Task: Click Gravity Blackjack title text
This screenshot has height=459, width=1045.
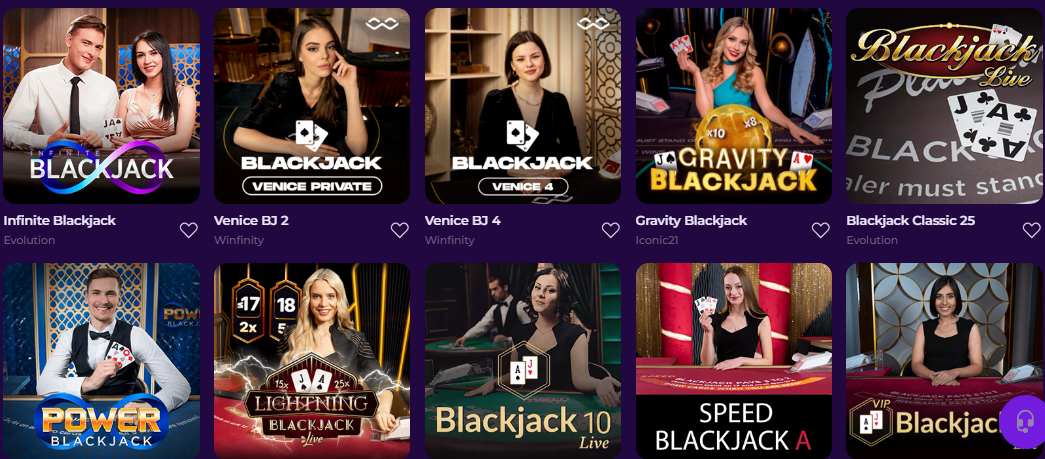Action: coord(691,221)
